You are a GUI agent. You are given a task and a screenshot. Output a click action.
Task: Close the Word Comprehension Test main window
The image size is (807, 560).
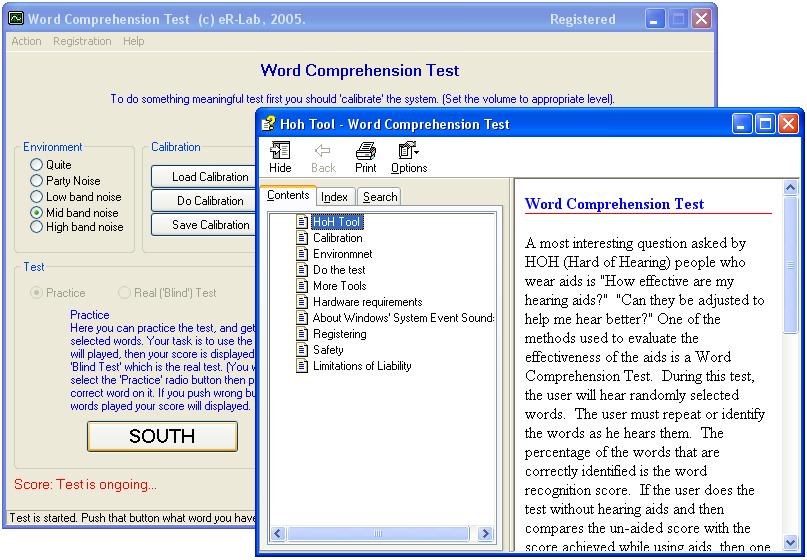(x=701, y=20)
